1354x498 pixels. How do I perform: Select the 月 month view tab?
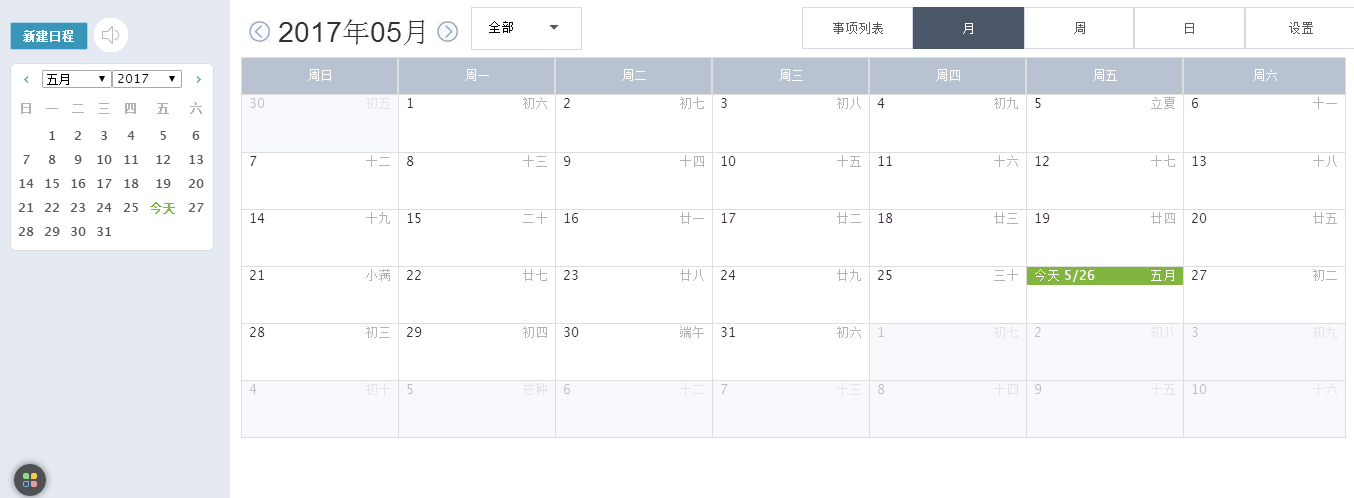pos(968,28)
